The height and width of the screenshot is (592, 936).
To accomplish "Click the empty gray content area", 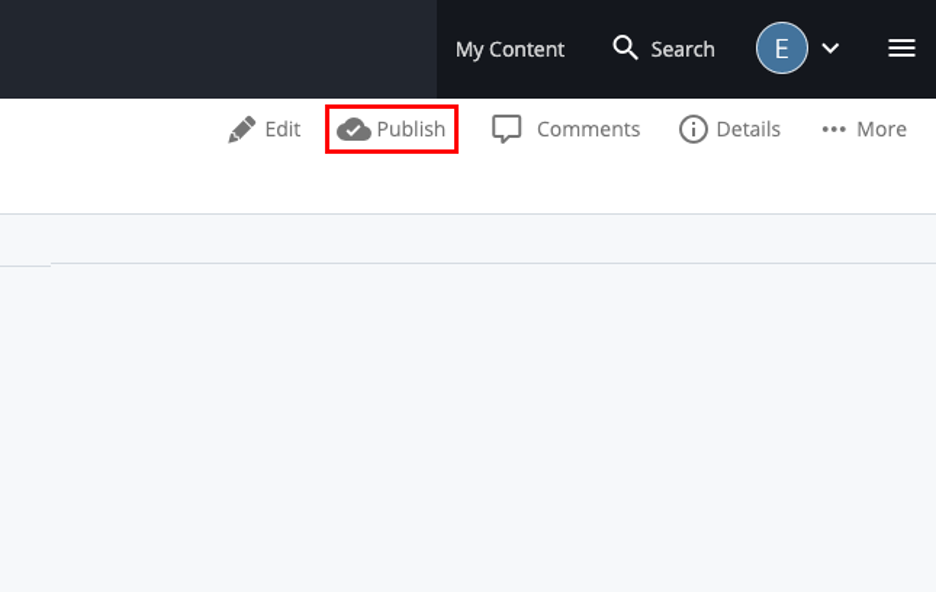I will click(x=468, y=427).
